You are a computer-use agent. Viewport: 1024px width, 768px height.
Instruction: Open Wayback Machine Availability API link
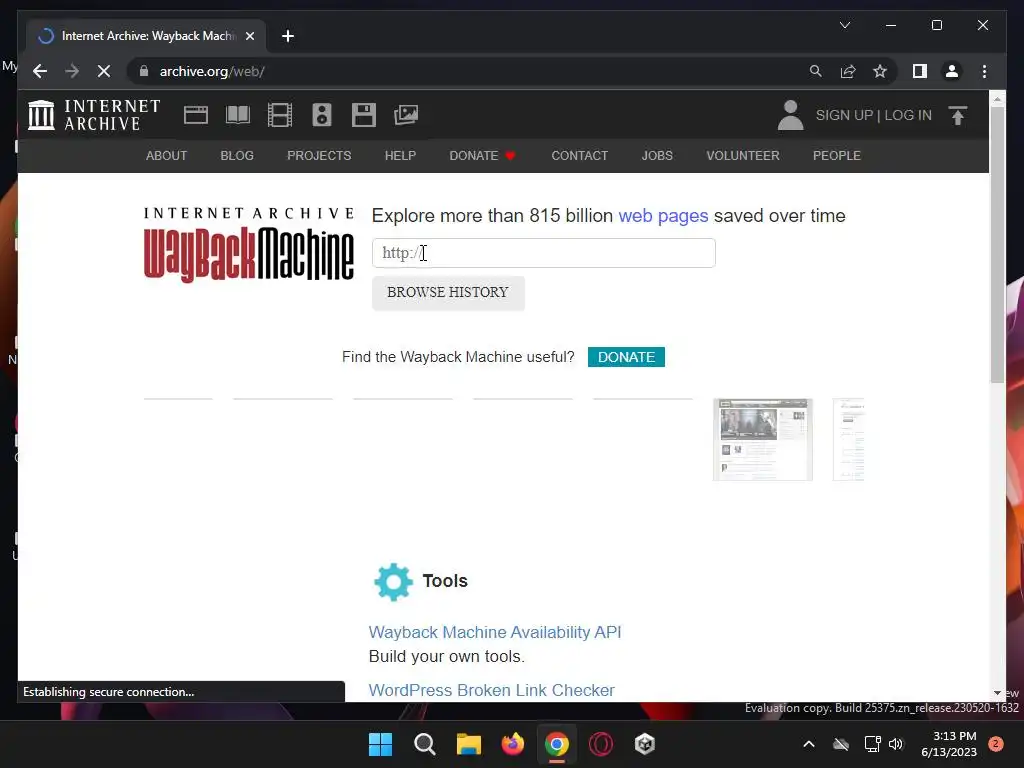pyautogui.click(x=495, y=632)
